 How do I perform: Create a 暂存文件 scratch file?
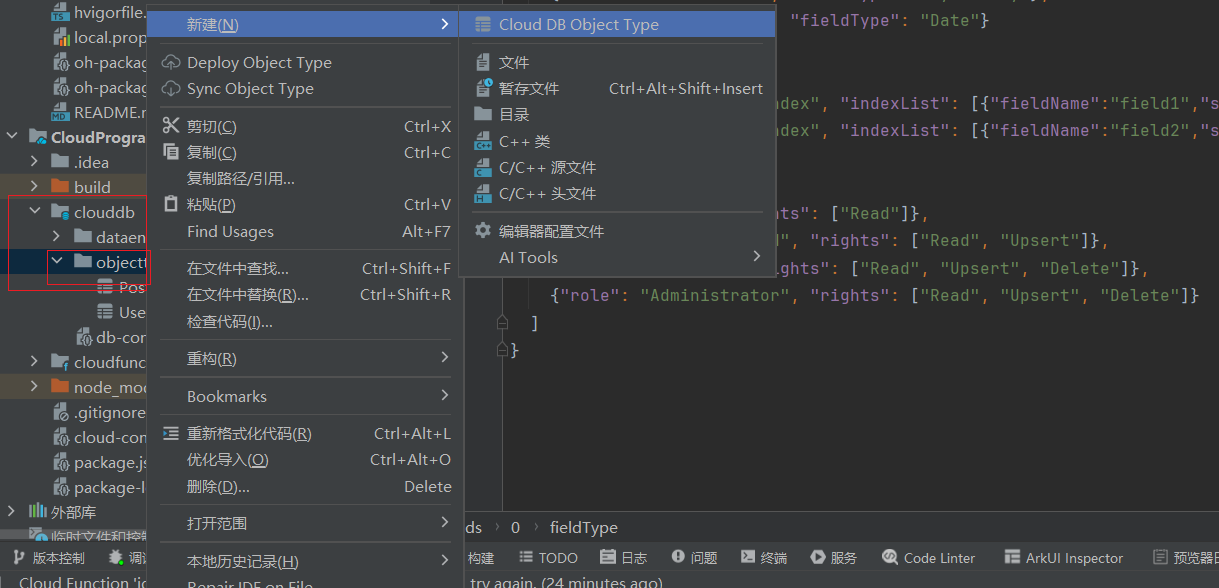(617, 89)
